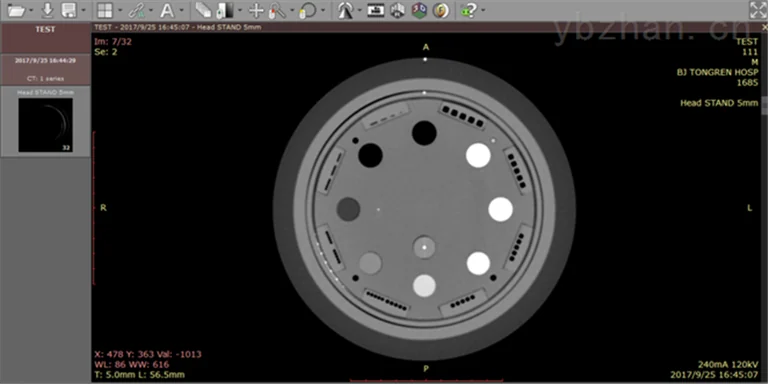Expand the chain link dropdown arrow
The width and height of the screenshot is (768, 384).
pos(150,10)
